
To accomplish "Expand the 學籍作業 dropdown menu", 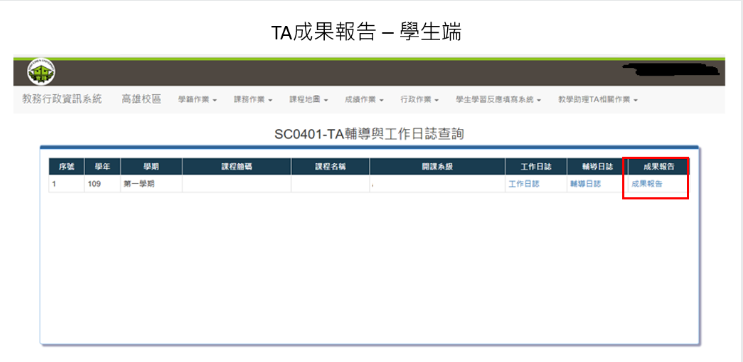I will (198, 100).
